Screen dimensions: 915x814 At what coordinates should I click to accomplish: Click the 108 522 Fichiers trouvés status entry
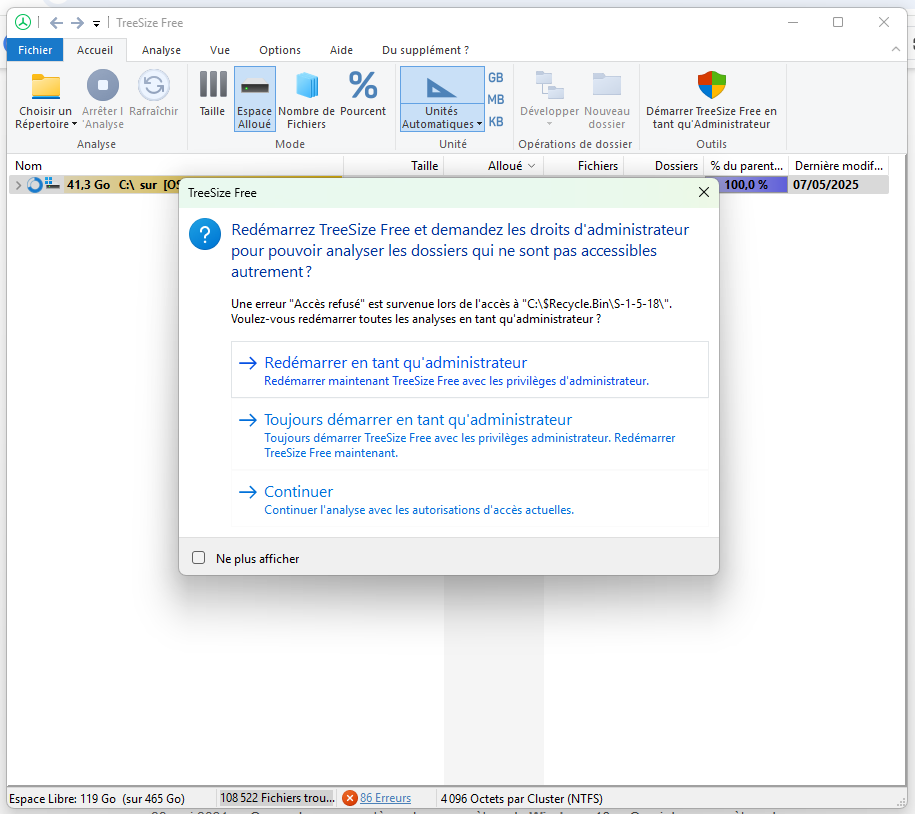(277, 798)
